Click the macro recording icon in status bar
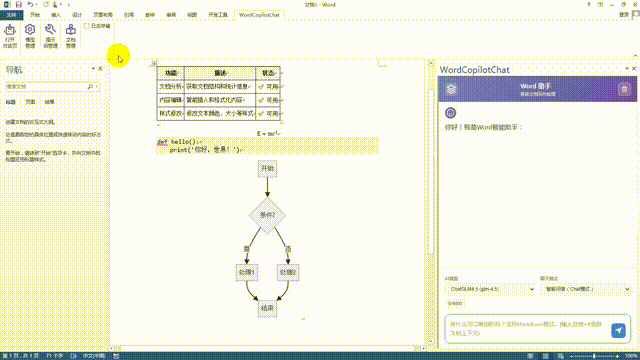640x360 pixels. coord(116,356)
